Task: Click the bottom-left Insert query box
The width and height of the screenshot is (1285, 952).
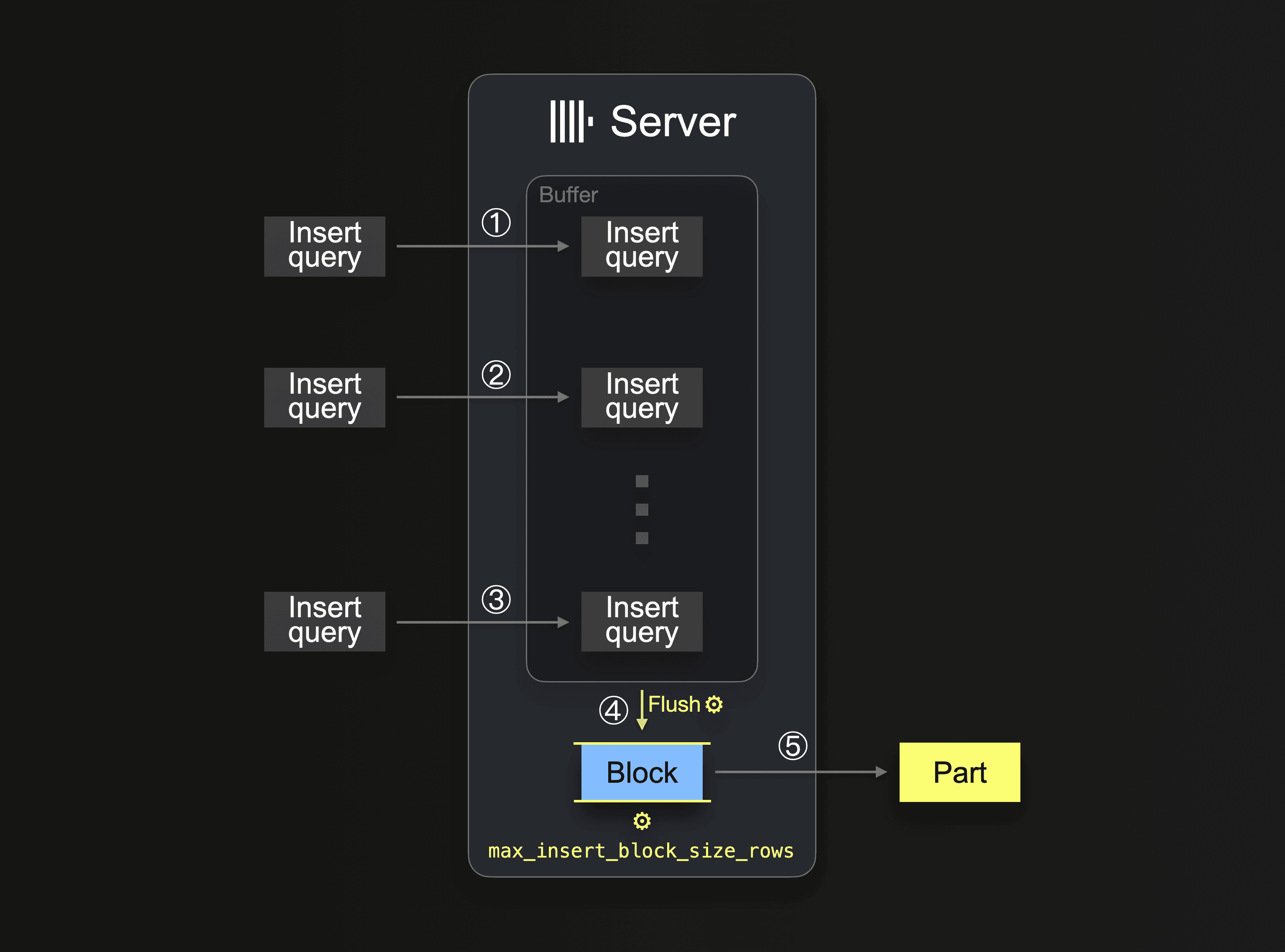Action: pyautogui.click(x=324, y=621)
